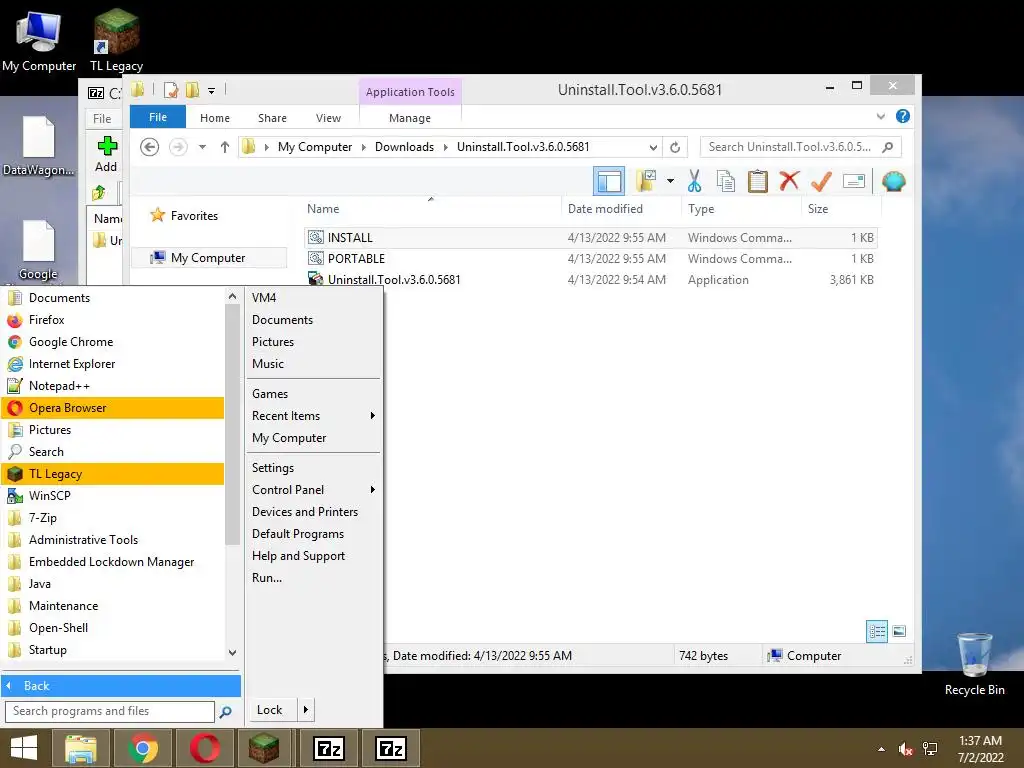Select the Uninstall.Tool.v3.6.0.5681 application file
This screenshot has width=1024, height=768.
pyautogui.click(x=590, y=280)
